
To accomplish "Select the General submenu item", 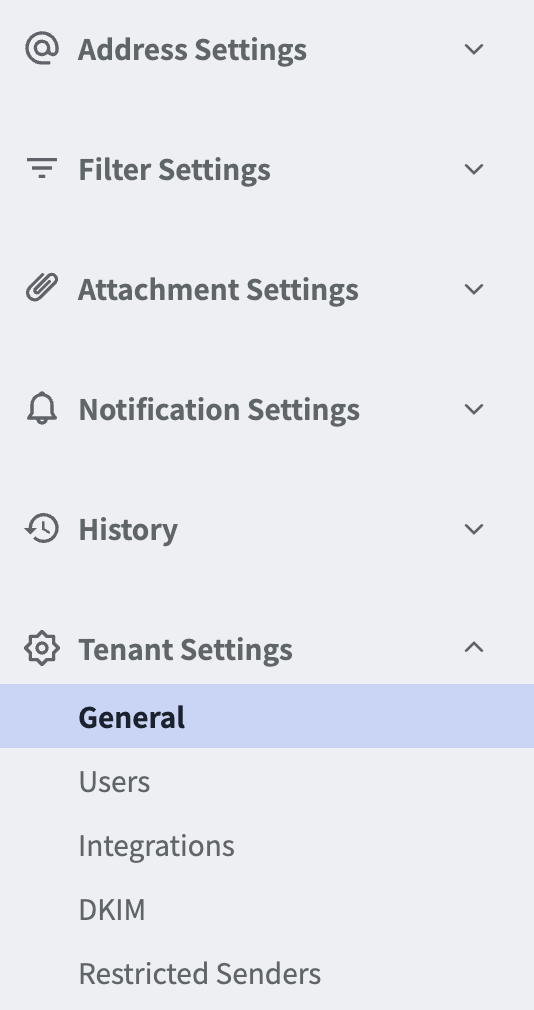I will pos(267,716).
